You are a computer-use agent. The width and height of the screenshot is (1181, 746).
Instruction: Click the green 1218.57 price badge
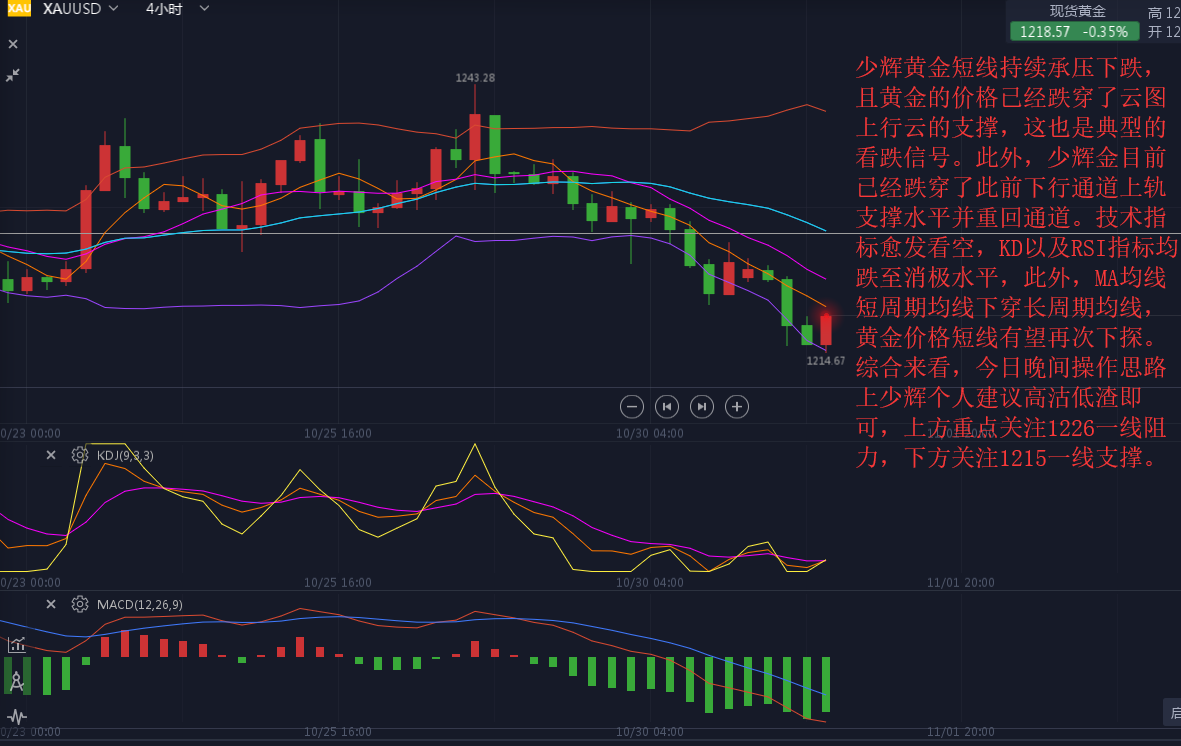[x=1073, y=31]
